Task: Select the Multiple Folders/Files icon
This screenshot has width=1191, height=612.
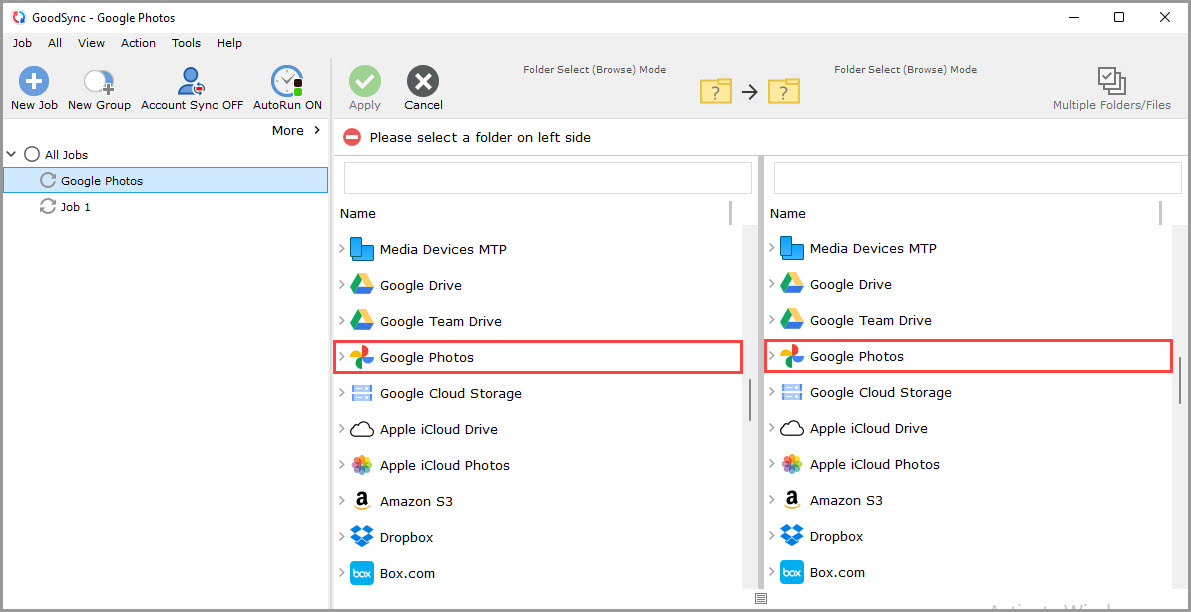Action: click(x=1111, y=80)
